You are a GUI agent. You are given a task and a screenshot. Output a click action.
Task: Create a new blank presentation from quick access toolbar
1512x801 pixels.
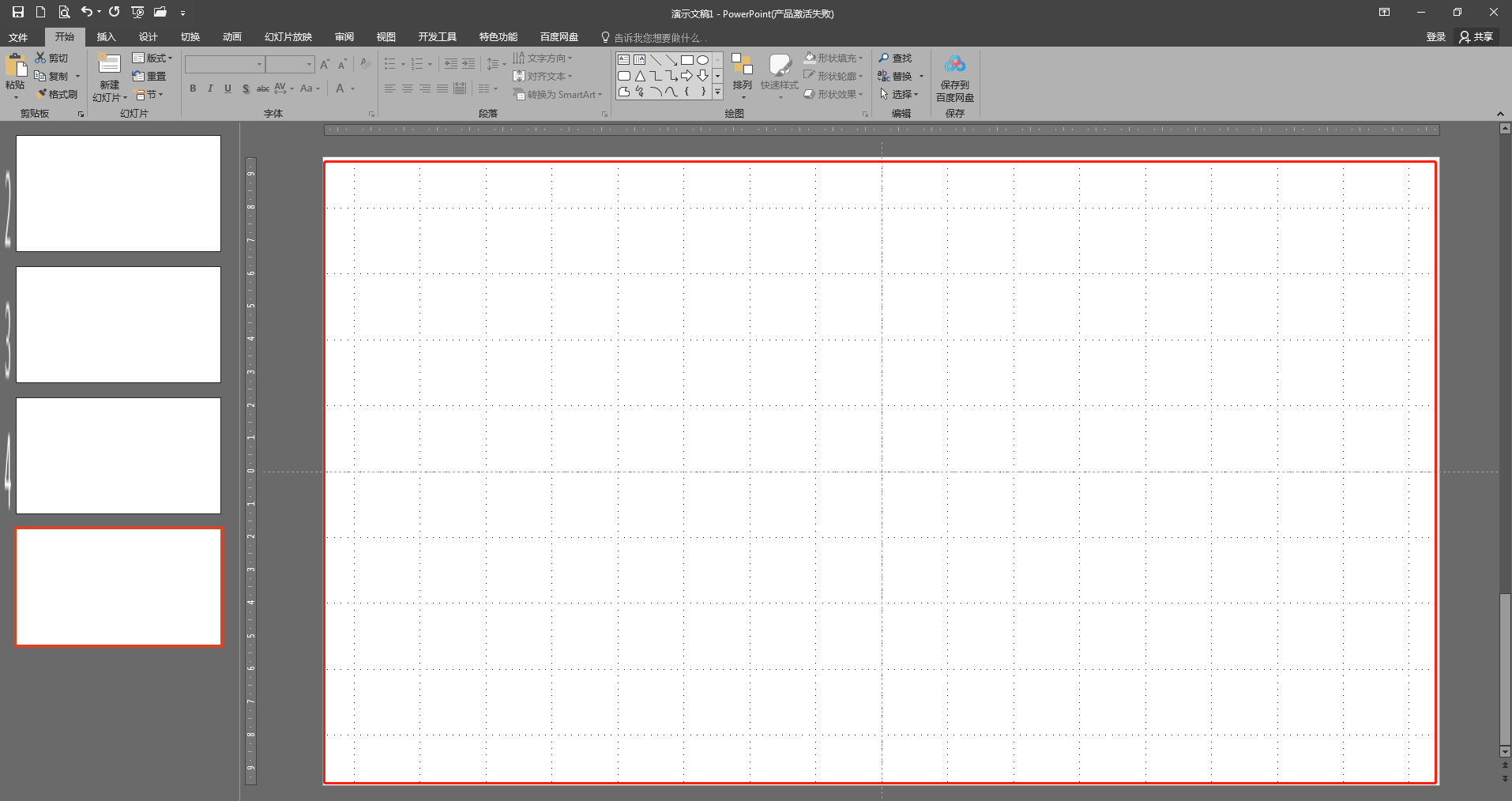click(40, 12)
